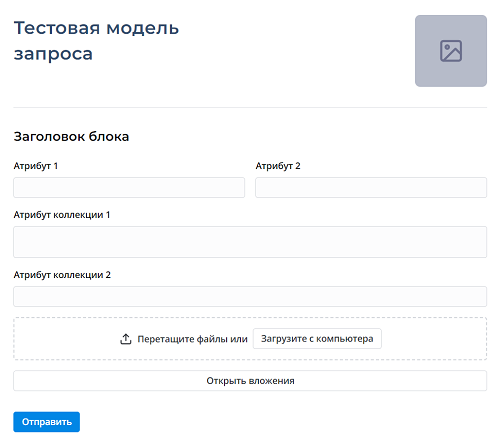Click the gray rounded image thumbnail box
This screenshot has width=500, height=442.
tap(451, 51)
